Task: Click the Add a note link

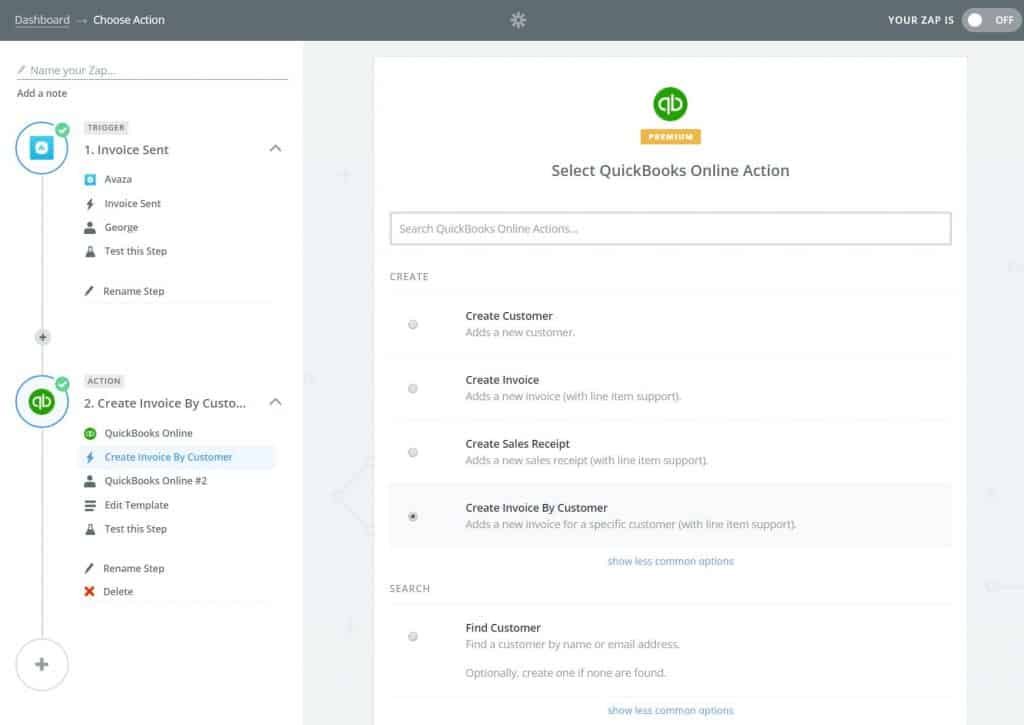Action: click(x=41, y=93)
